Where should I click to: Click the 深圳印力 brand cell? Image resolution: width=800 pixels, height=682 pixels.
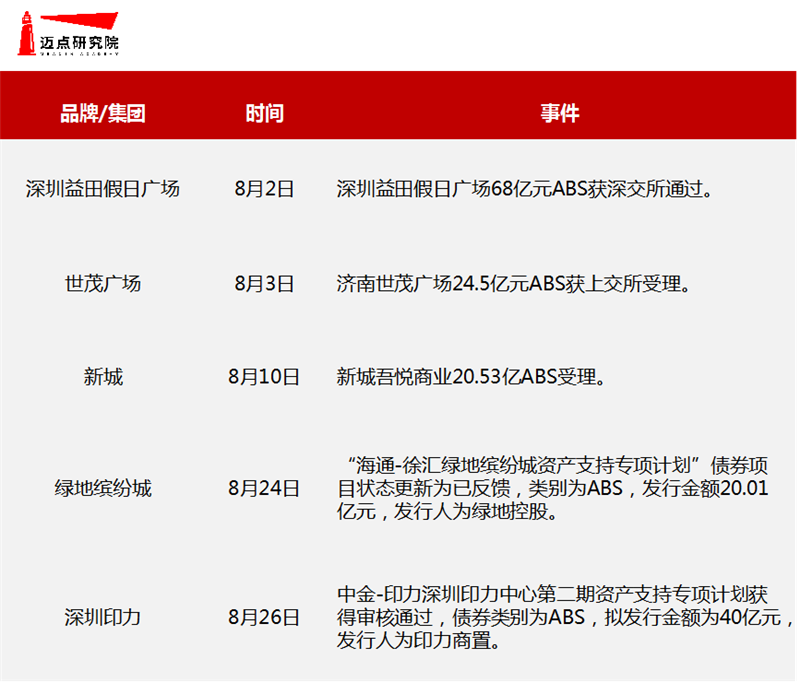103,616
